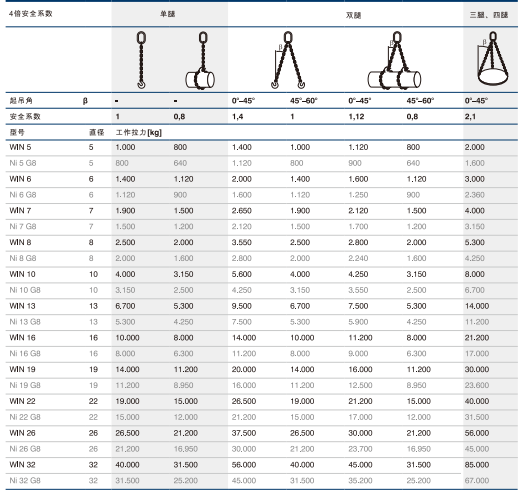Image resolution: width=519 pixels, height=490 pixels.
Task: Click the WIN 6 row label
Action: coord(20,179)
